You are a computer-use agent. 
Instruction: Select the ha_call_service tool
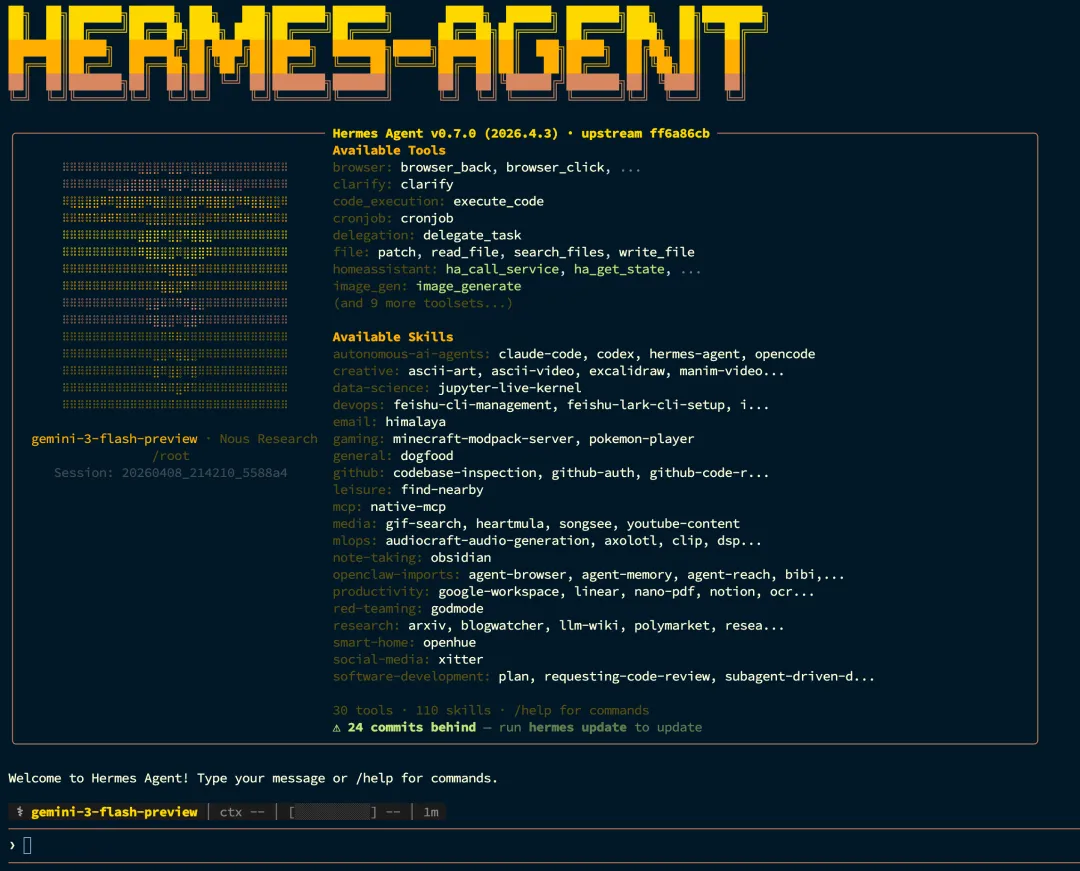tap(502, 269)
